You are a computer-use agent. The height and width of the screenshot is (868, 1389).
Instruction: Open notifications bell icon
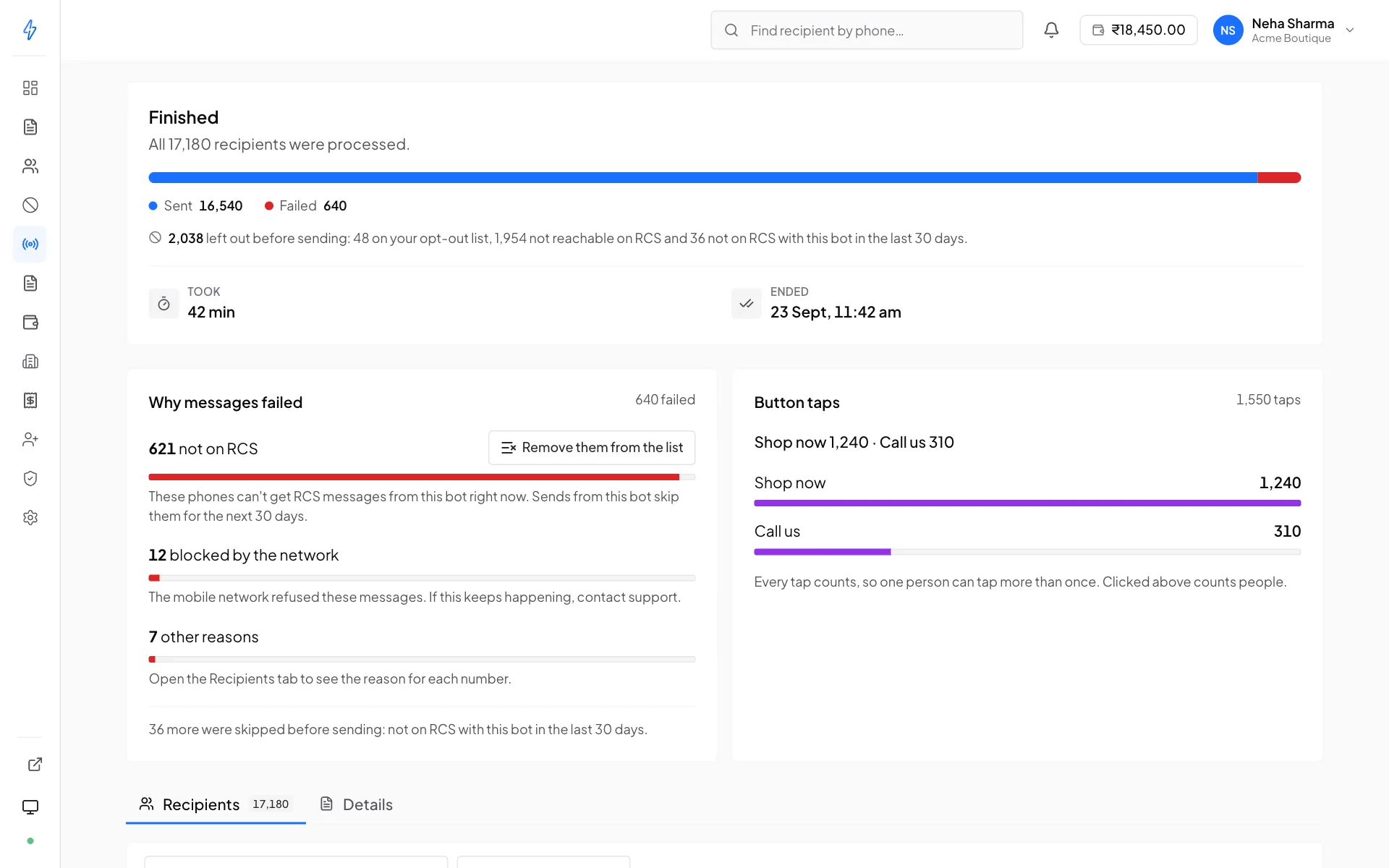point(1051,30)
